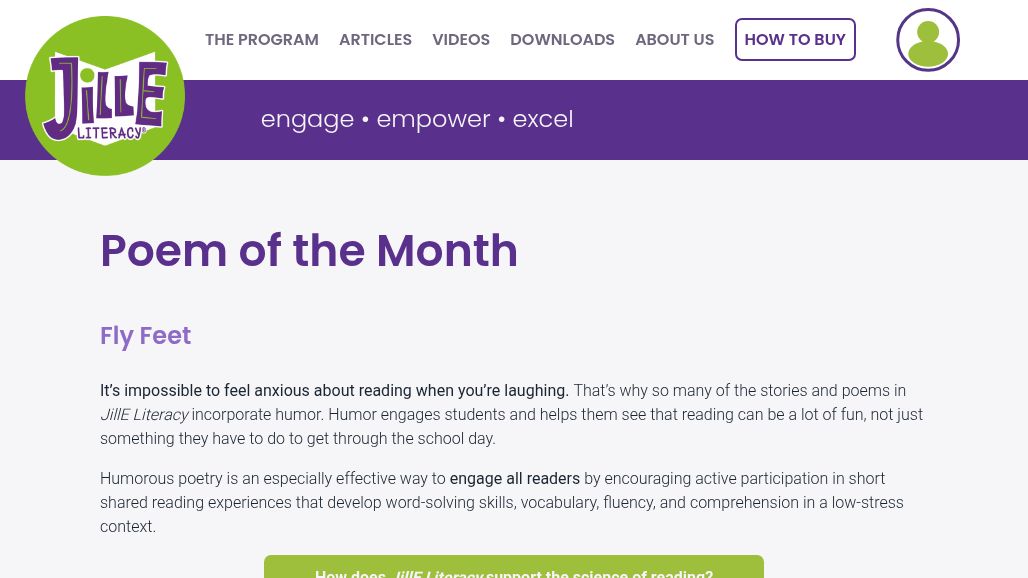Click the bold 'engage all readers' text
The height and width of the screenshot is (578, 1028).
[x=514, y=479]
